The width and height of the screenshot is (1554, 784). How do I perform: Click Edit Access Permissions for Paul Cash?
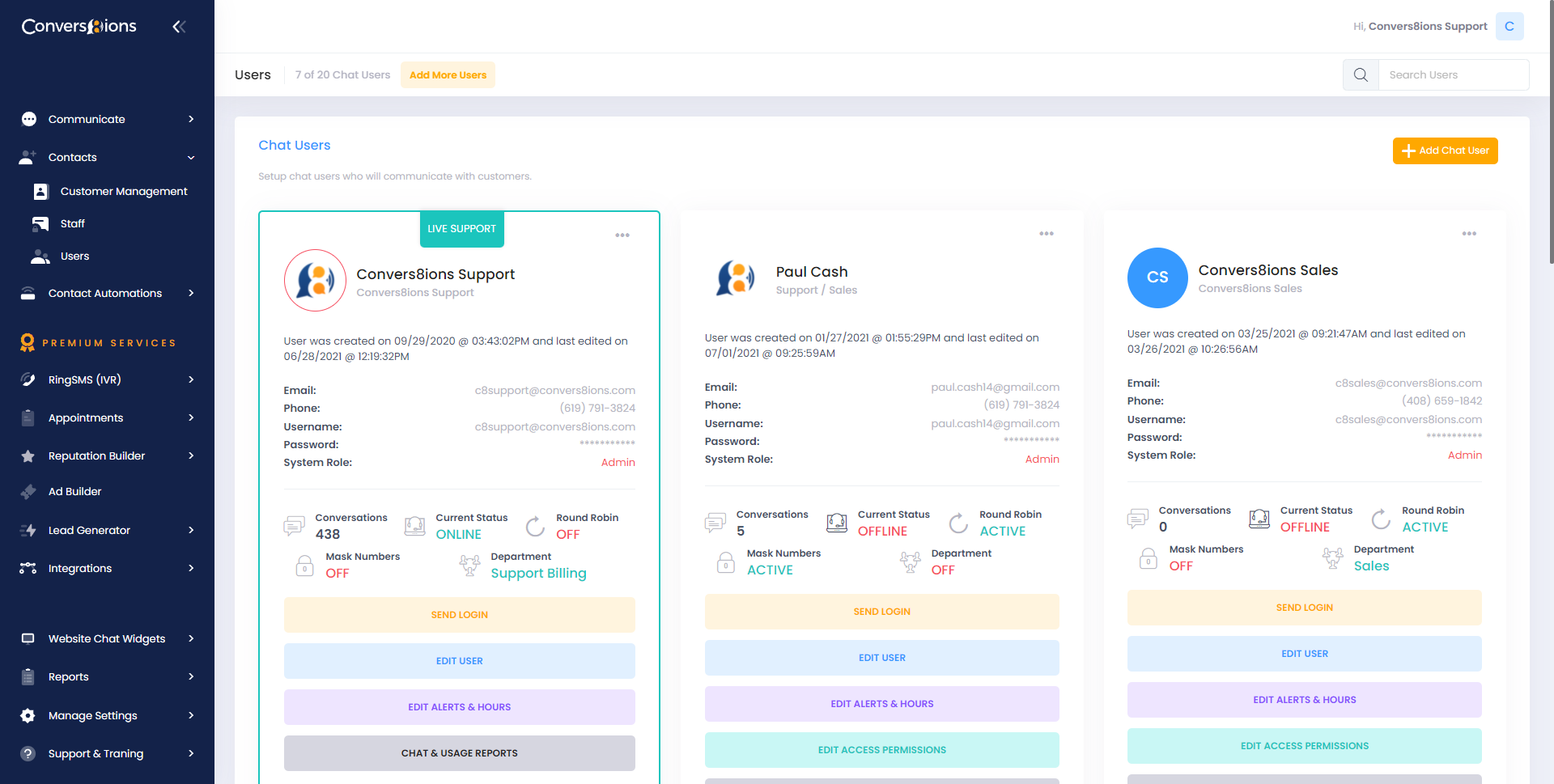881,750
